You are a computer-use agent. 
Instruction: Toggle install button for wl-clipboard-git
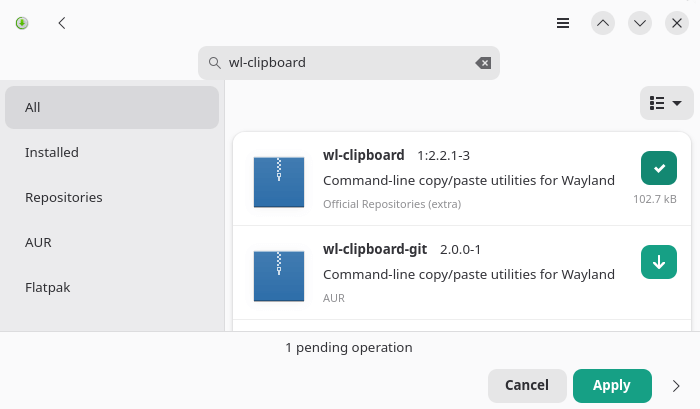658,262
